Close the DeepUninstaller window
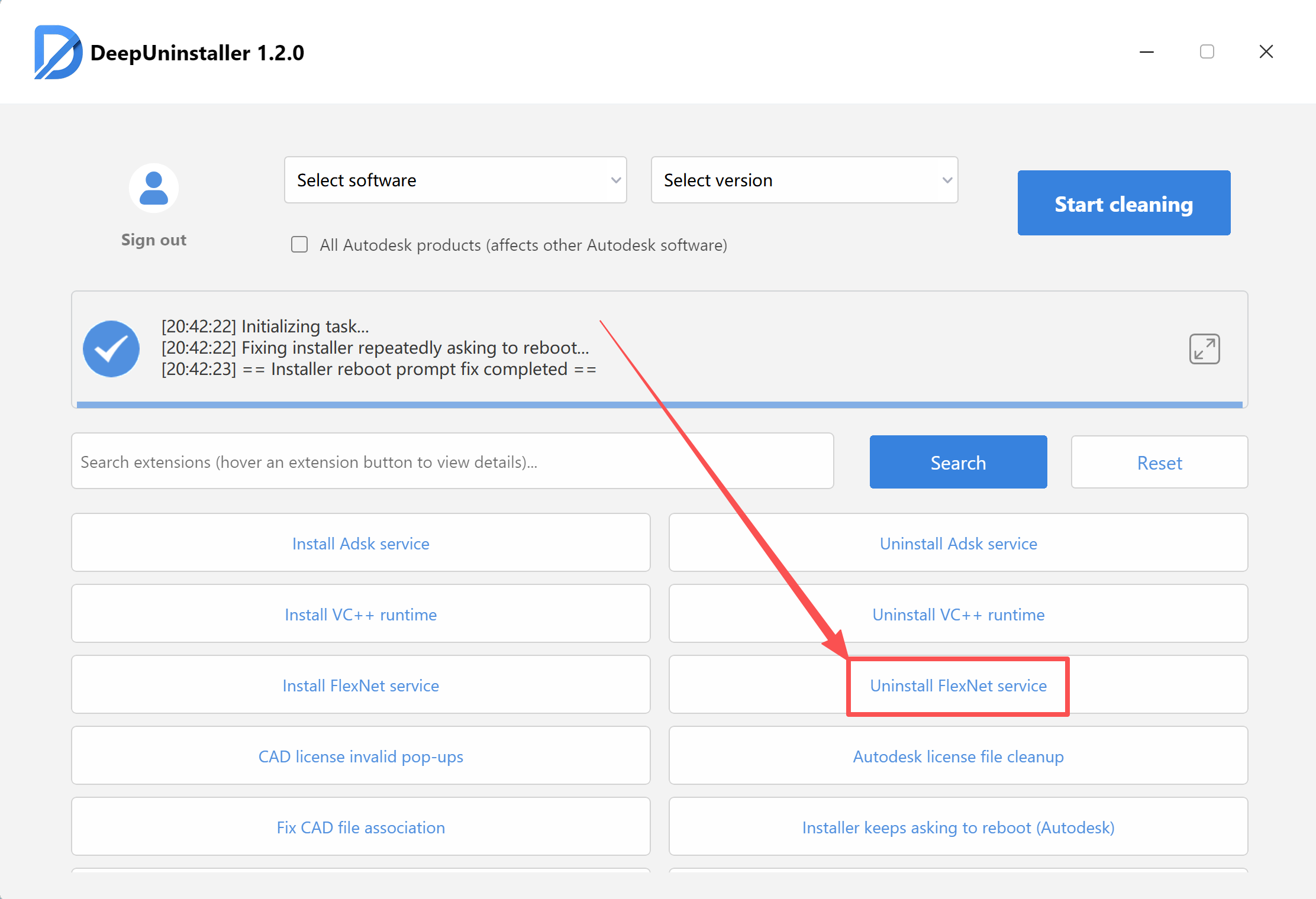Screen dimensions: 1316x899 [1266, 52]
